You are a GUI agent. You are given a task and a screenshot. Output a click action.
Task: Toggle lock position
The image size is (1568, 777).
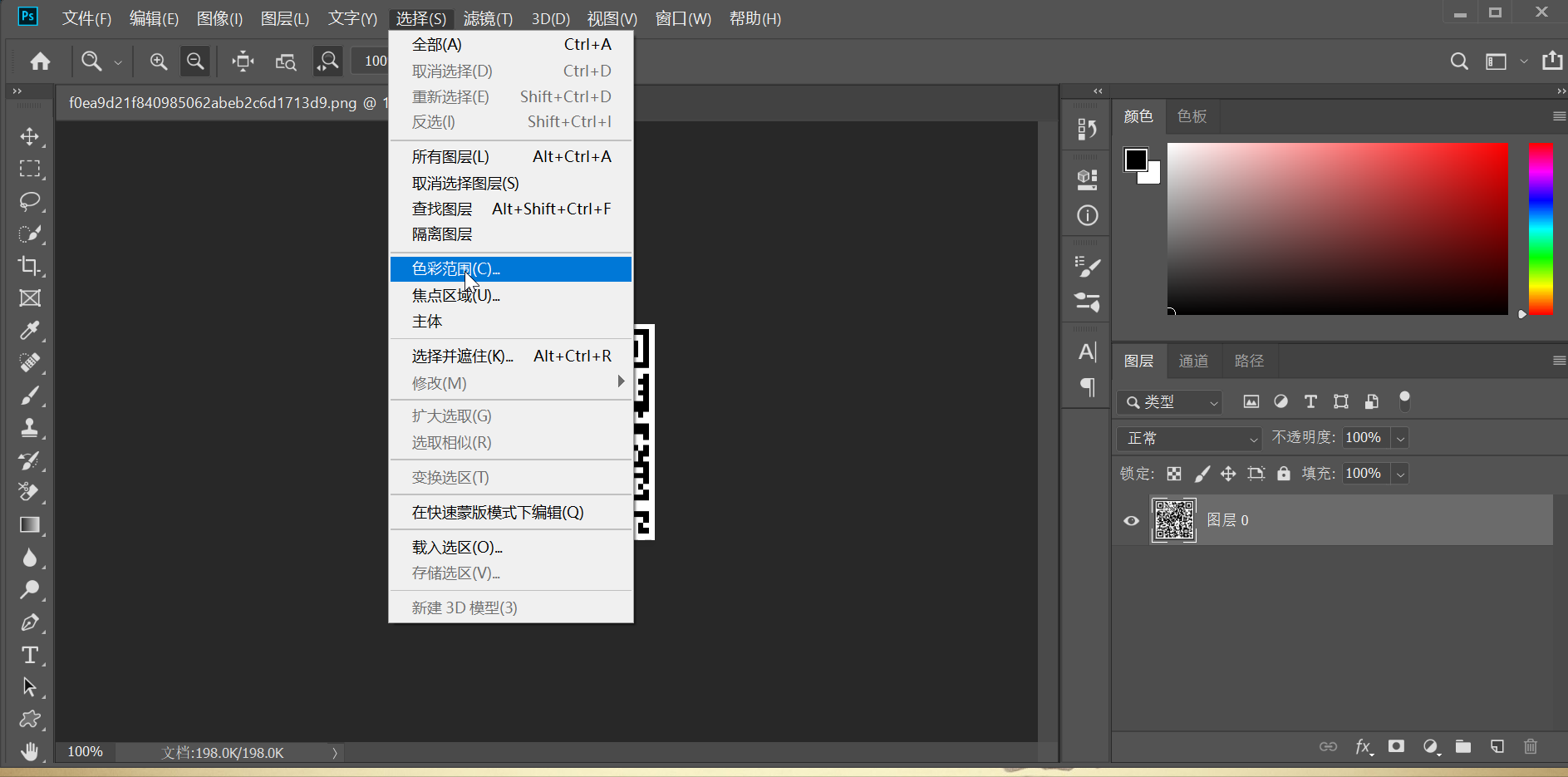coord(1228,474)
